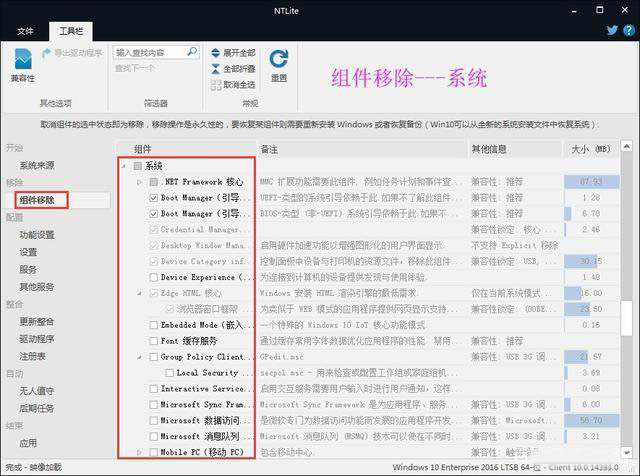Click 全部折叠 collapse all icon
640x476 pixels.
click(216, 69)
